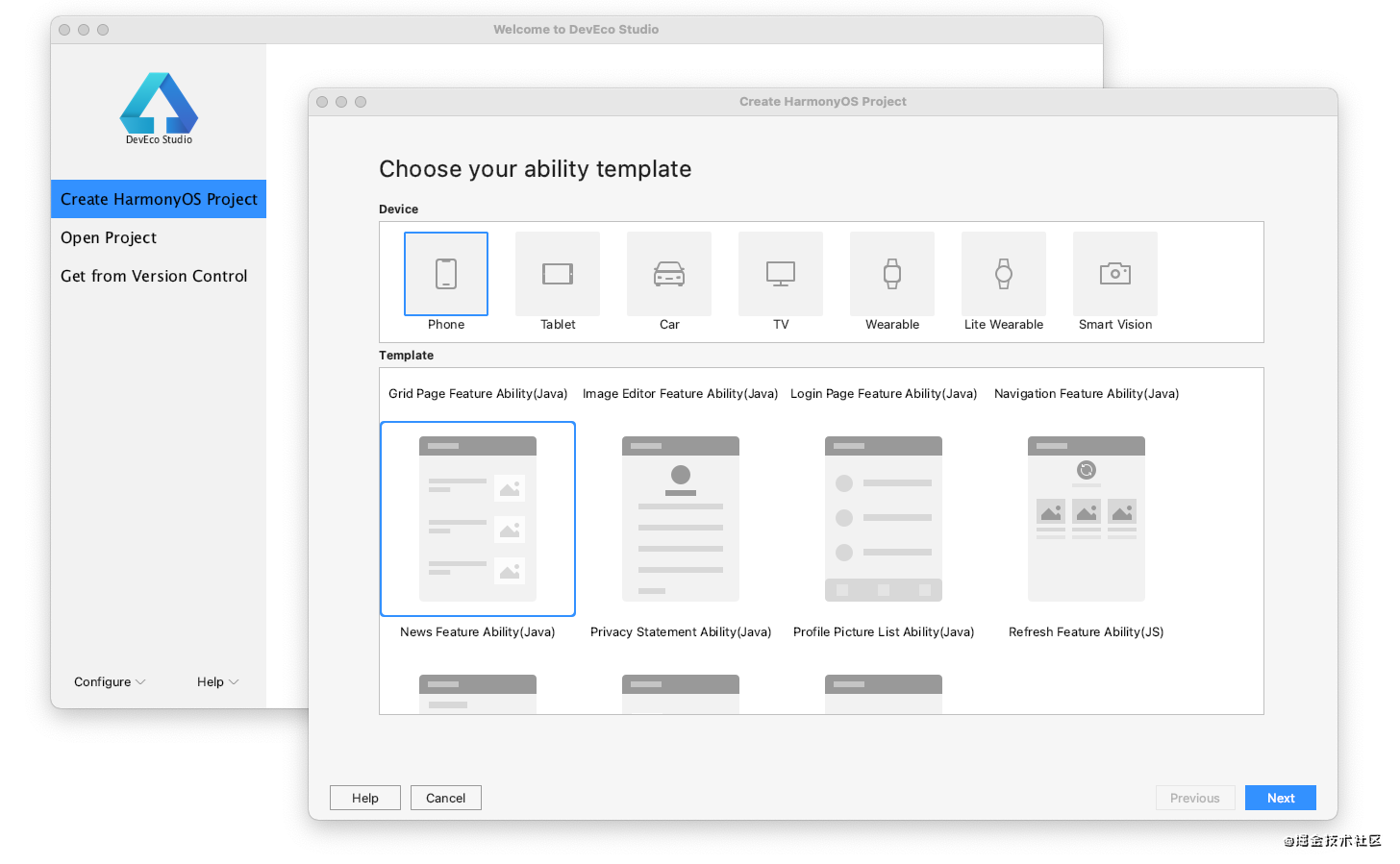The width and height of the screenshot is (1400, 864).
Task: Select Refresh Feature Ability(JS) template thumbnail
Action: (1087, 519)
